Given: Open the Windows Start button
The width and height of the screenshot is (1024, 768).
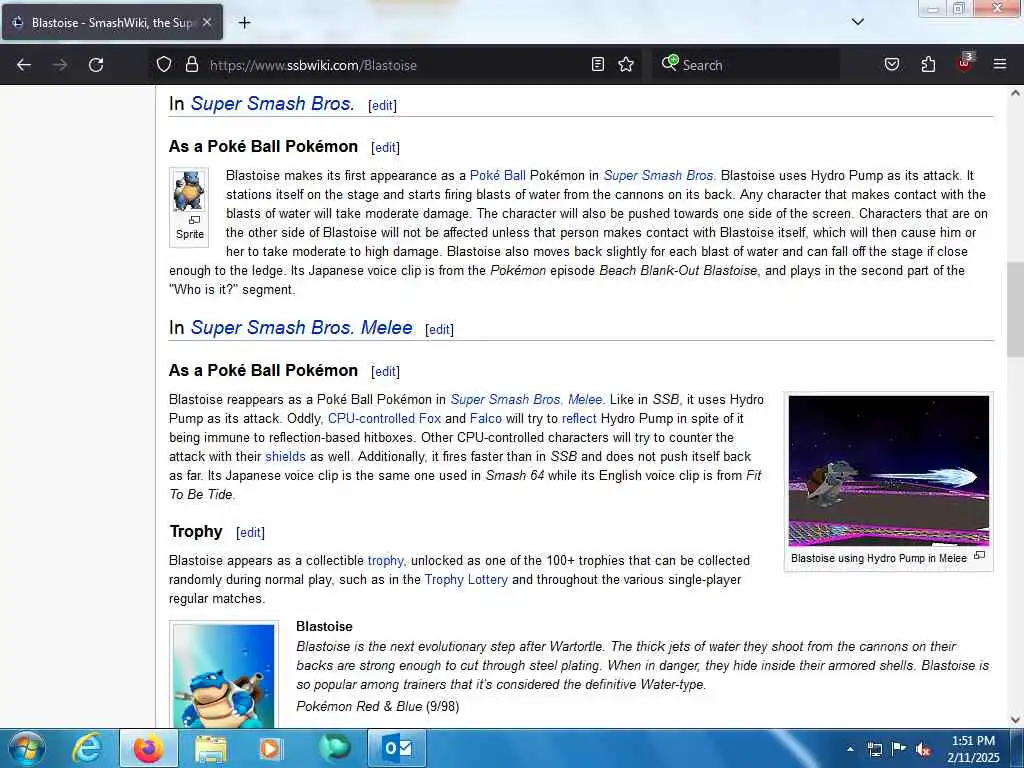Looking at the screenshot, I should click(x=26, y=748).
